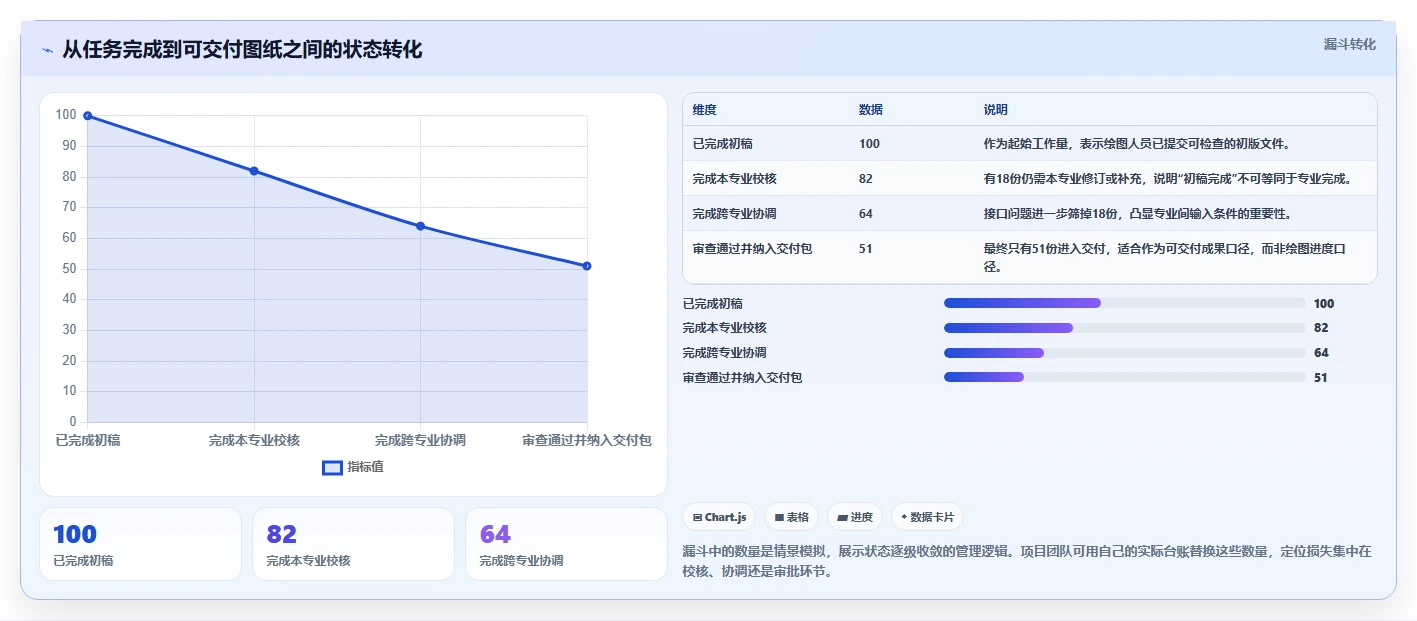Click the 已完成初稿 label in the progress list

click(713, 304)
